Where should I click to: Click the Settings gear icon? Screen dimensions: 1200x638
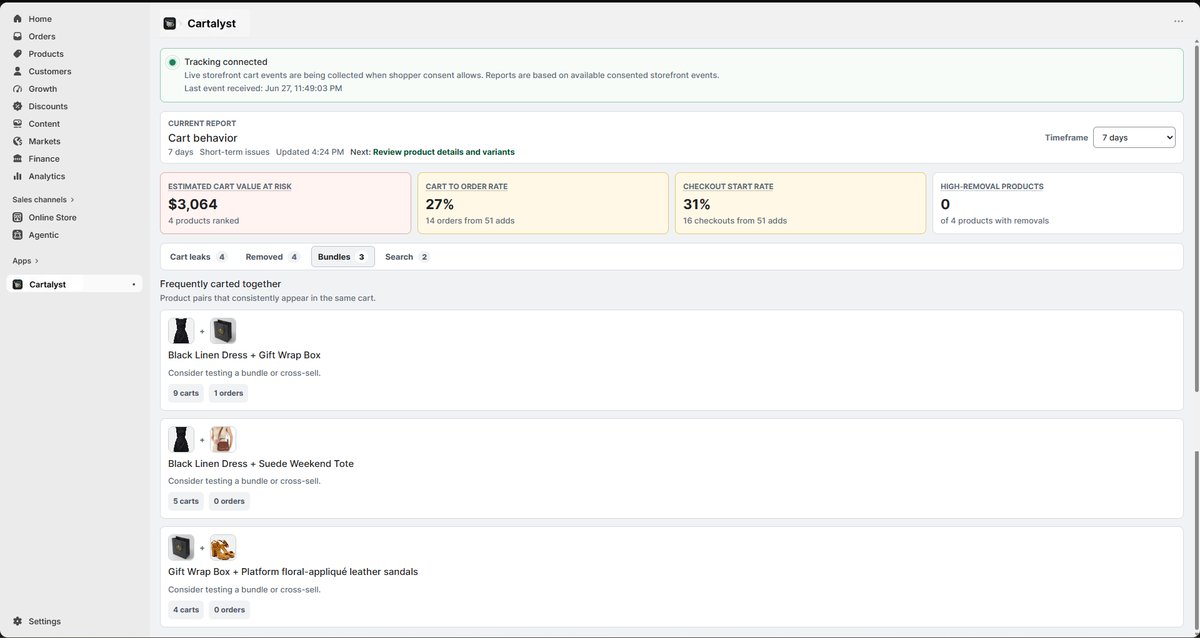click(x=18, y=621)
